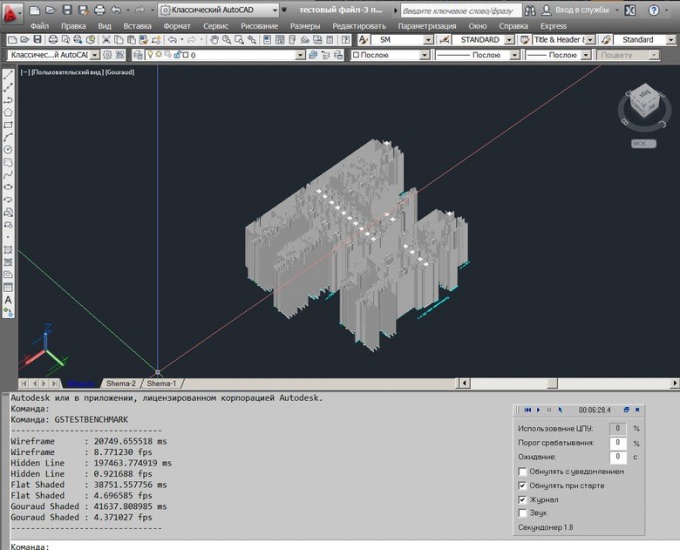
Task: Switch to Shema-1 layout tab
Action: tap(161, 383)
